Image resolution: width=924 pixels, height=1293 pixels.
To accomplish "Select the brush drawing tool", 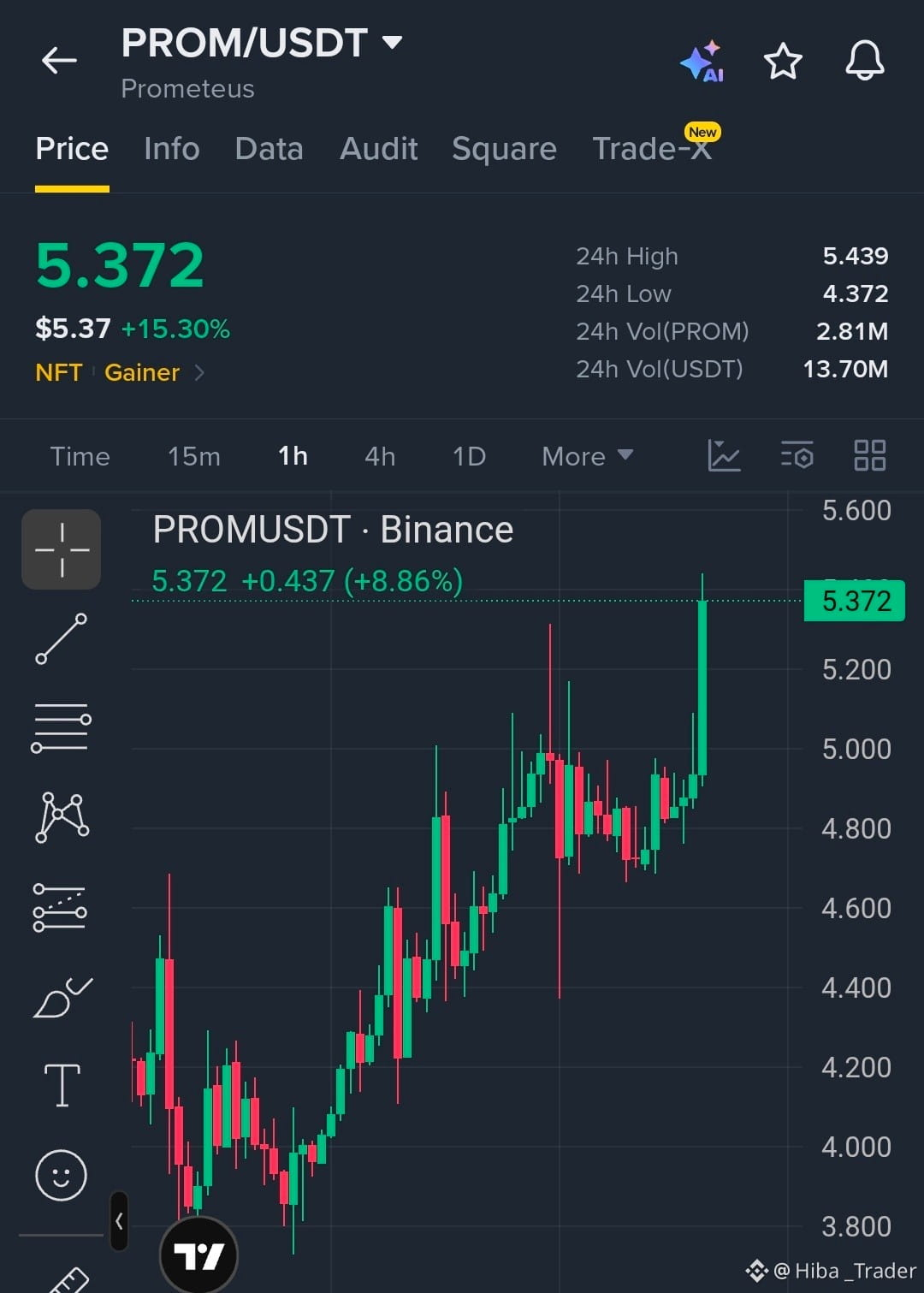I will tap(62, 997).
